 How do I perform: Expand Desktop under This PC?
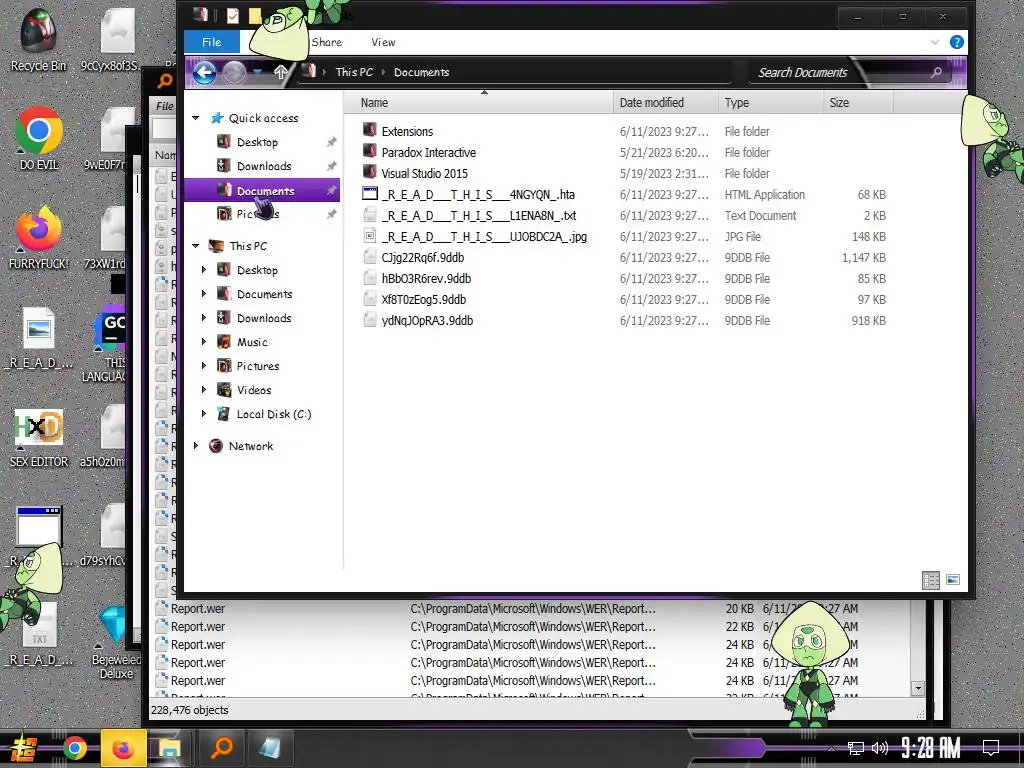(204, 270)
